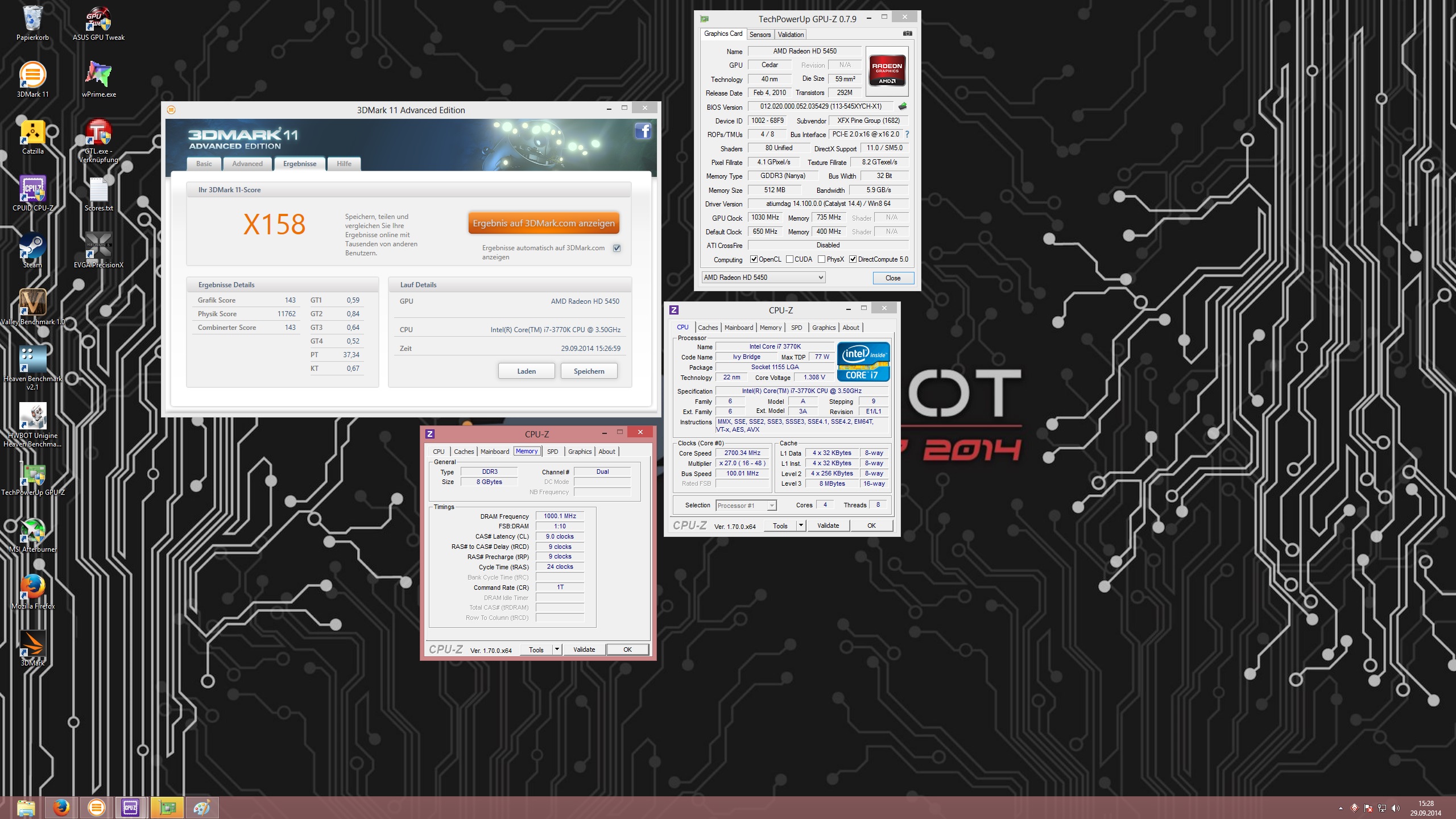
Task: Show hidden system tray icons arrow
Action: 1341,808
